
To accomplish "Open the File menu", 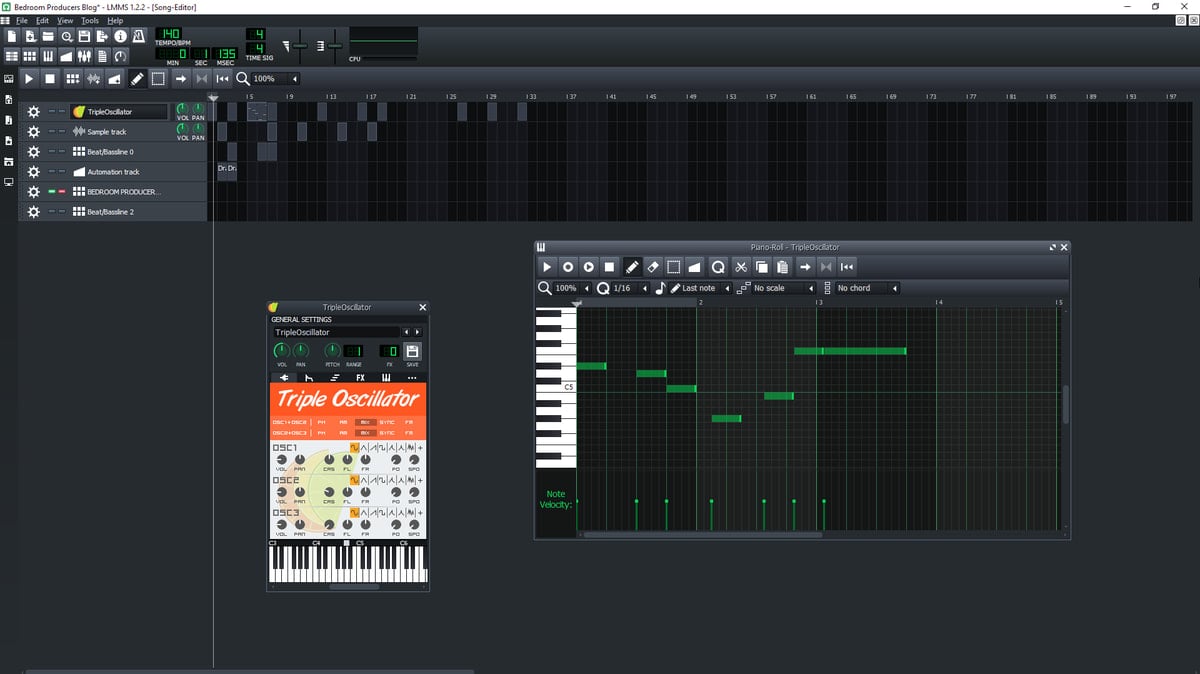I will (x=21, y=20).
